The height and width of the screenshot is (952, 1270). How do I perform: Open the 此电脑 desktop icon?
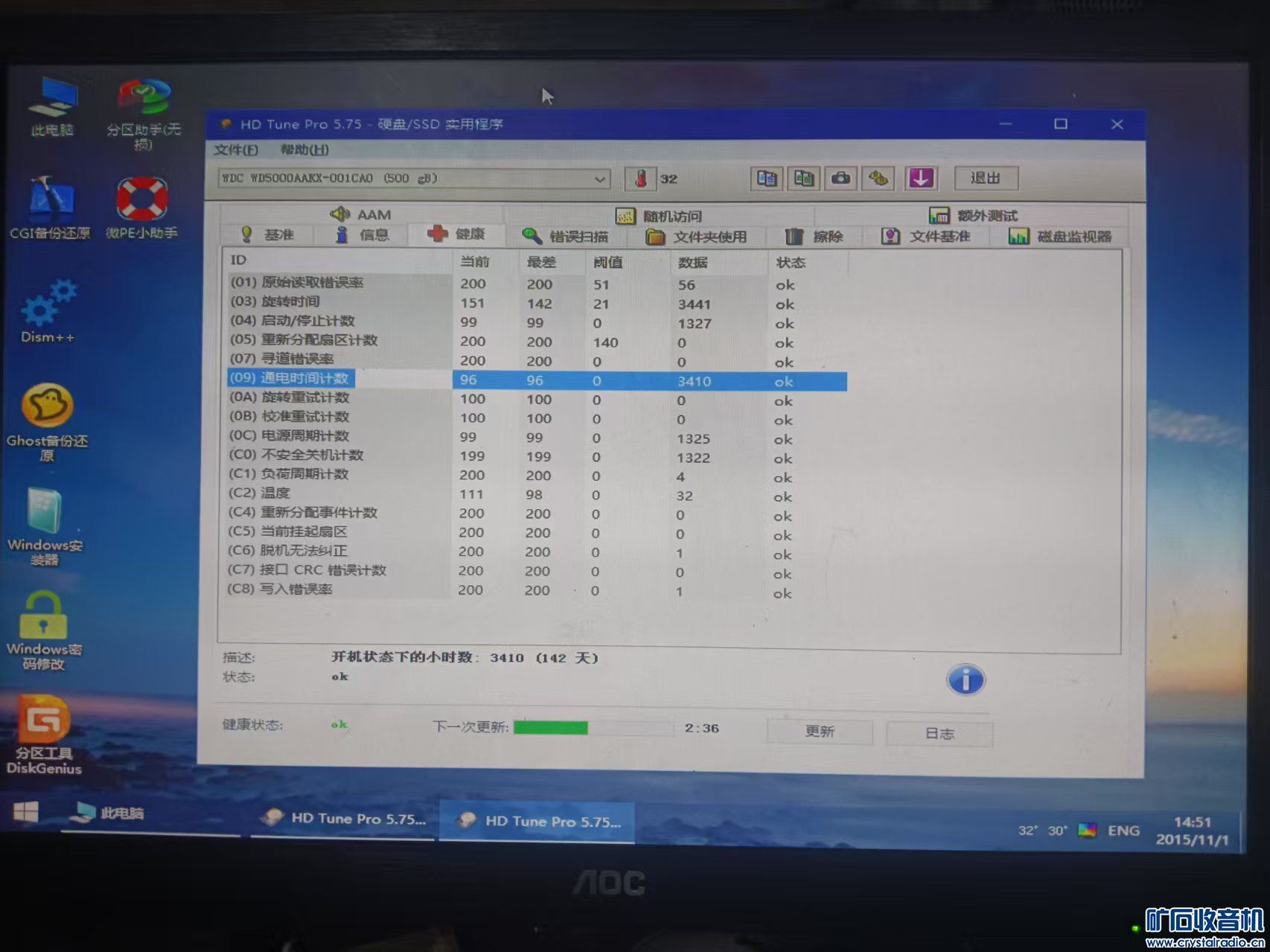click(53, 107)
